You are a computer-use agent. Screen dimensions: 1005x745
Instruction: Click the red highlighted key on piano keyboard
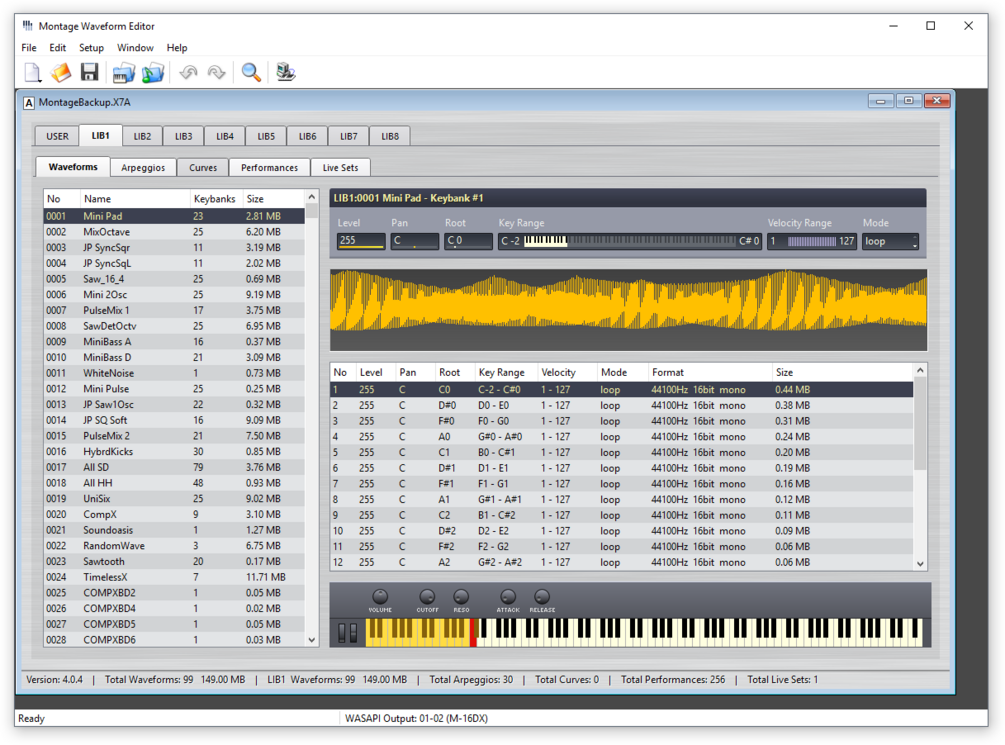coord(474,633)
